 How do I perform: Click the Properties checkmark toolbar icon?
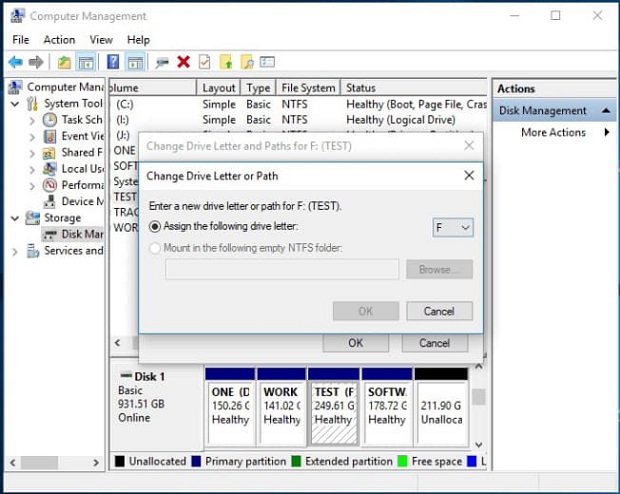[204, 62]
